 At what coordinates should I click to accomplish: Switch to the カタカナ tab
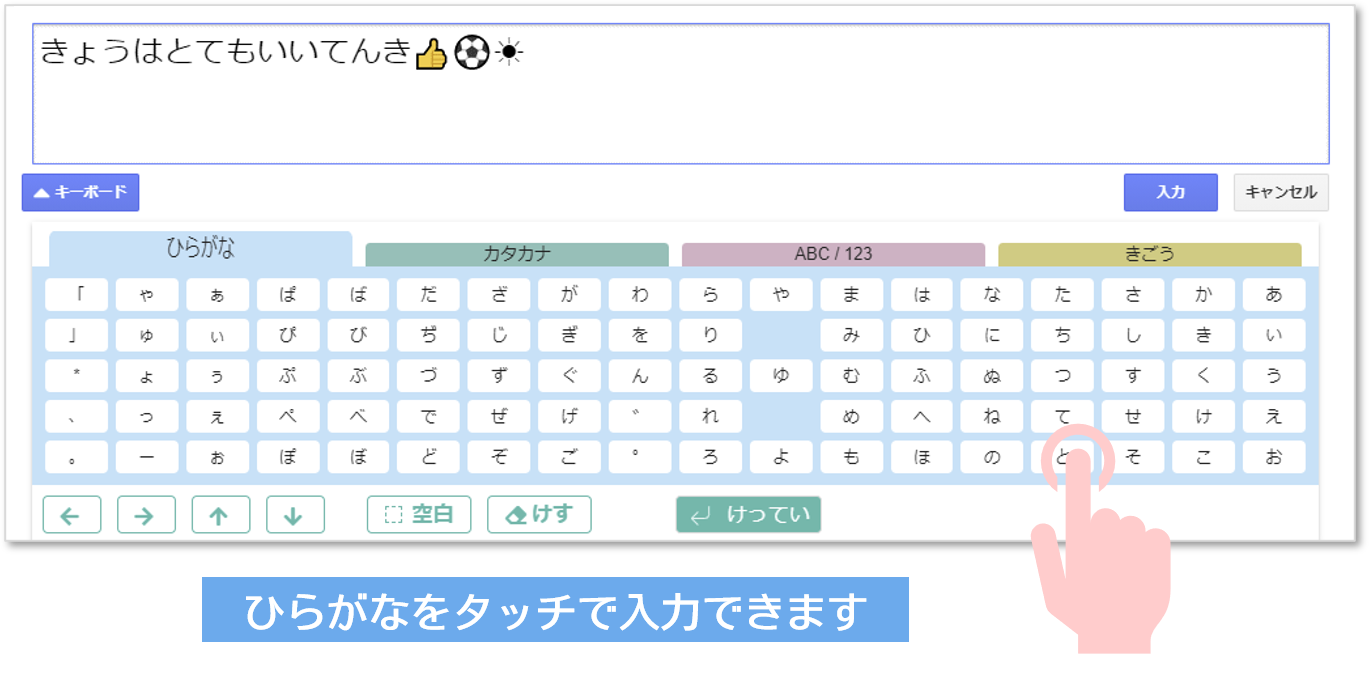tap(516, 254)
